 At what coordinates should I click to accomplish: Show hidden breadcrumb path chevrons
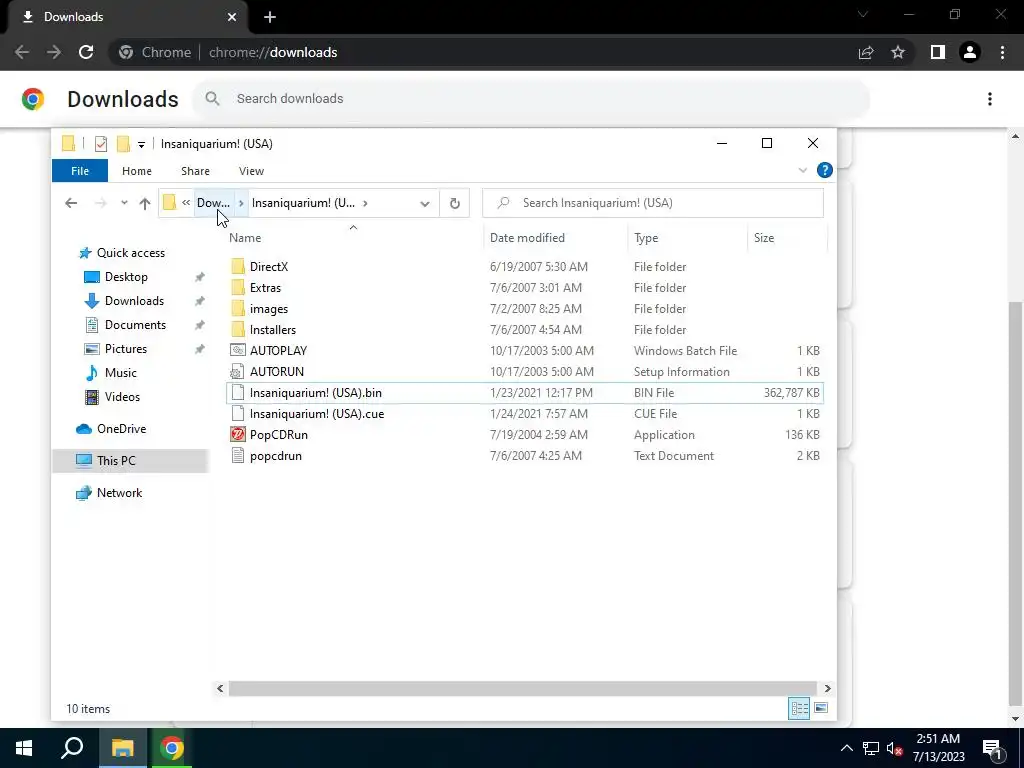point(186,203)
